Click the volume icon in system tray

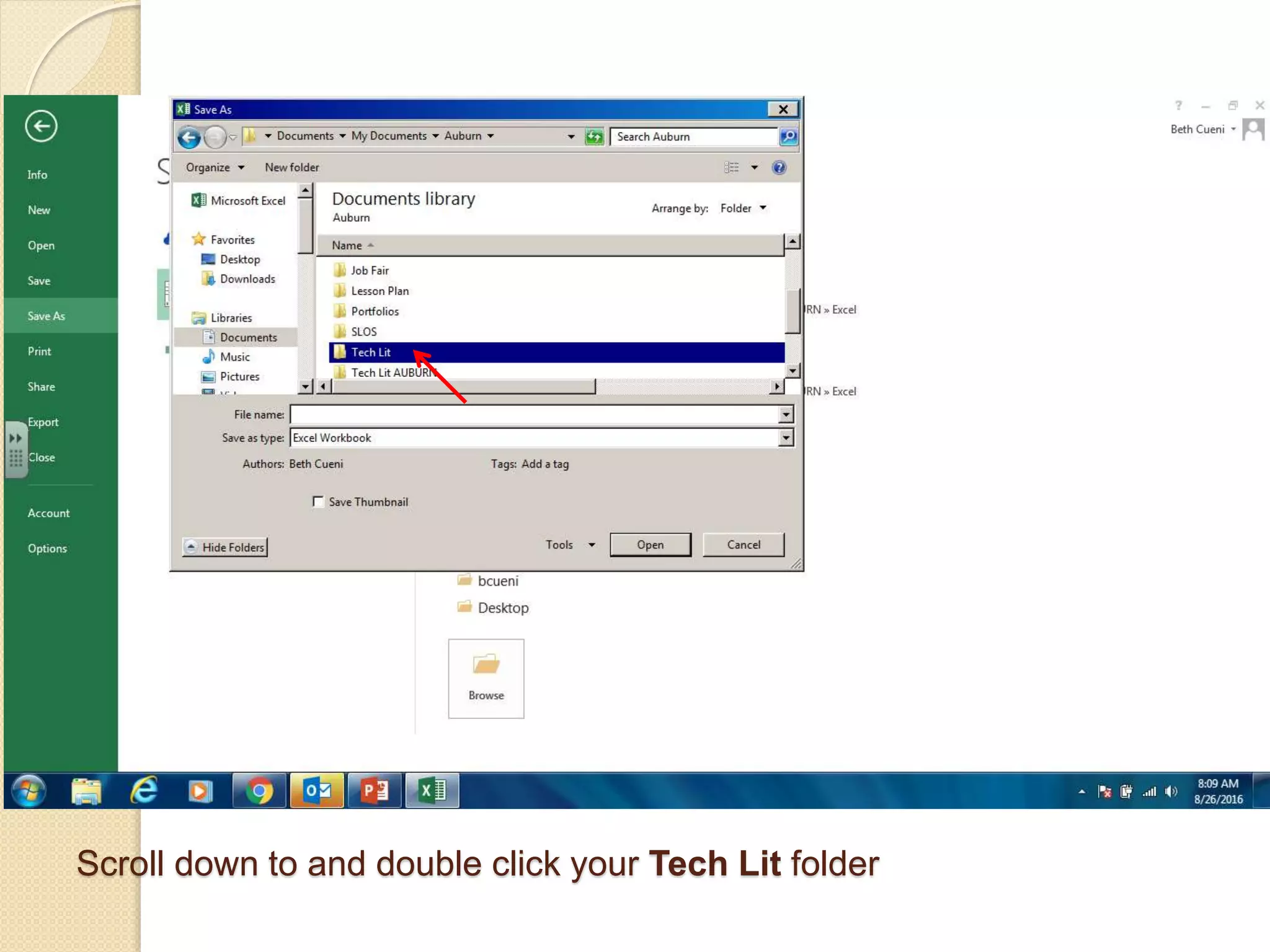[x=1171, y=791]
